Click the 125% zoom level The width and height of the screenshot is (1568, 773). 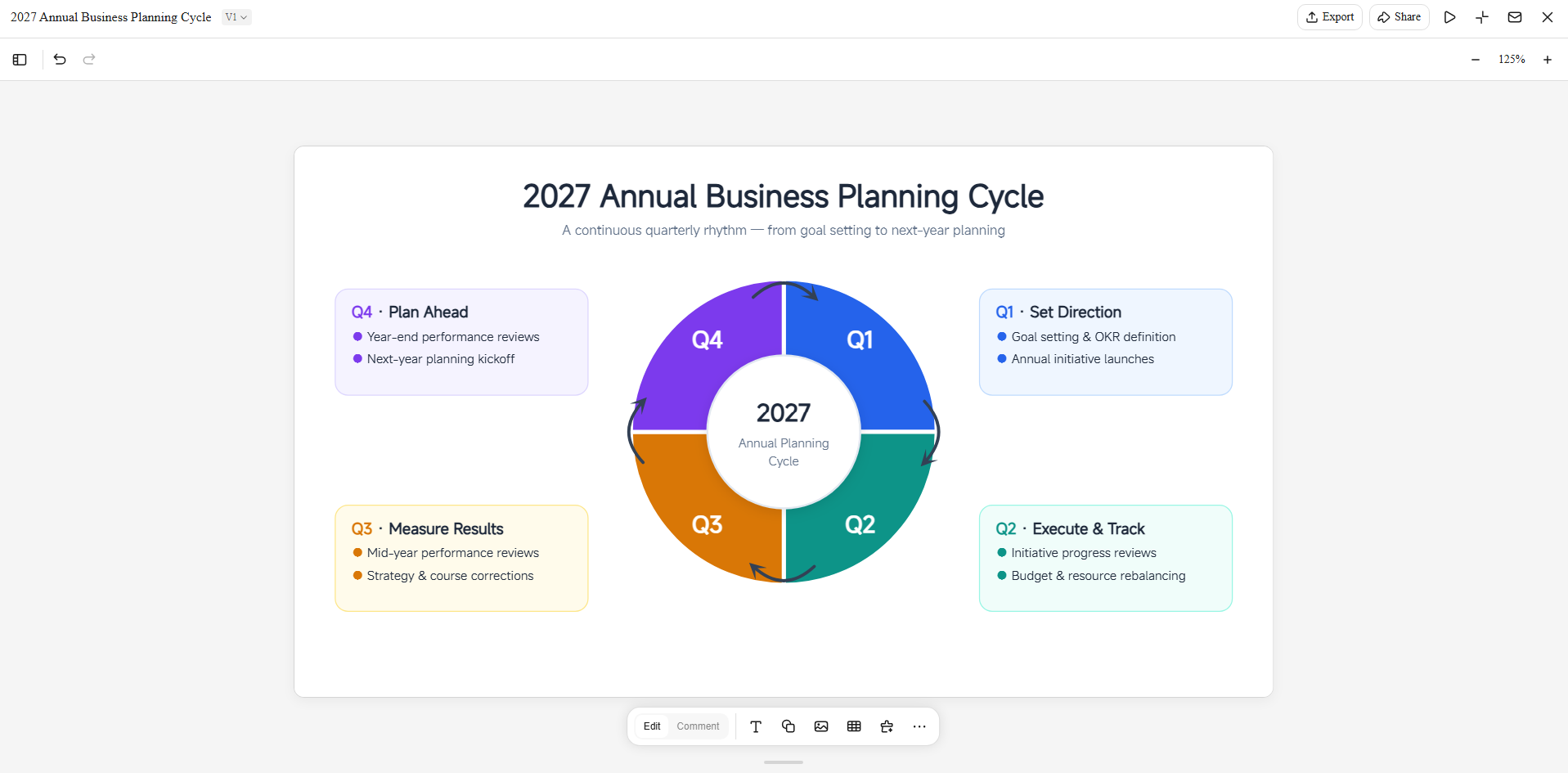pyautogui.click(x=1512, y=60)
